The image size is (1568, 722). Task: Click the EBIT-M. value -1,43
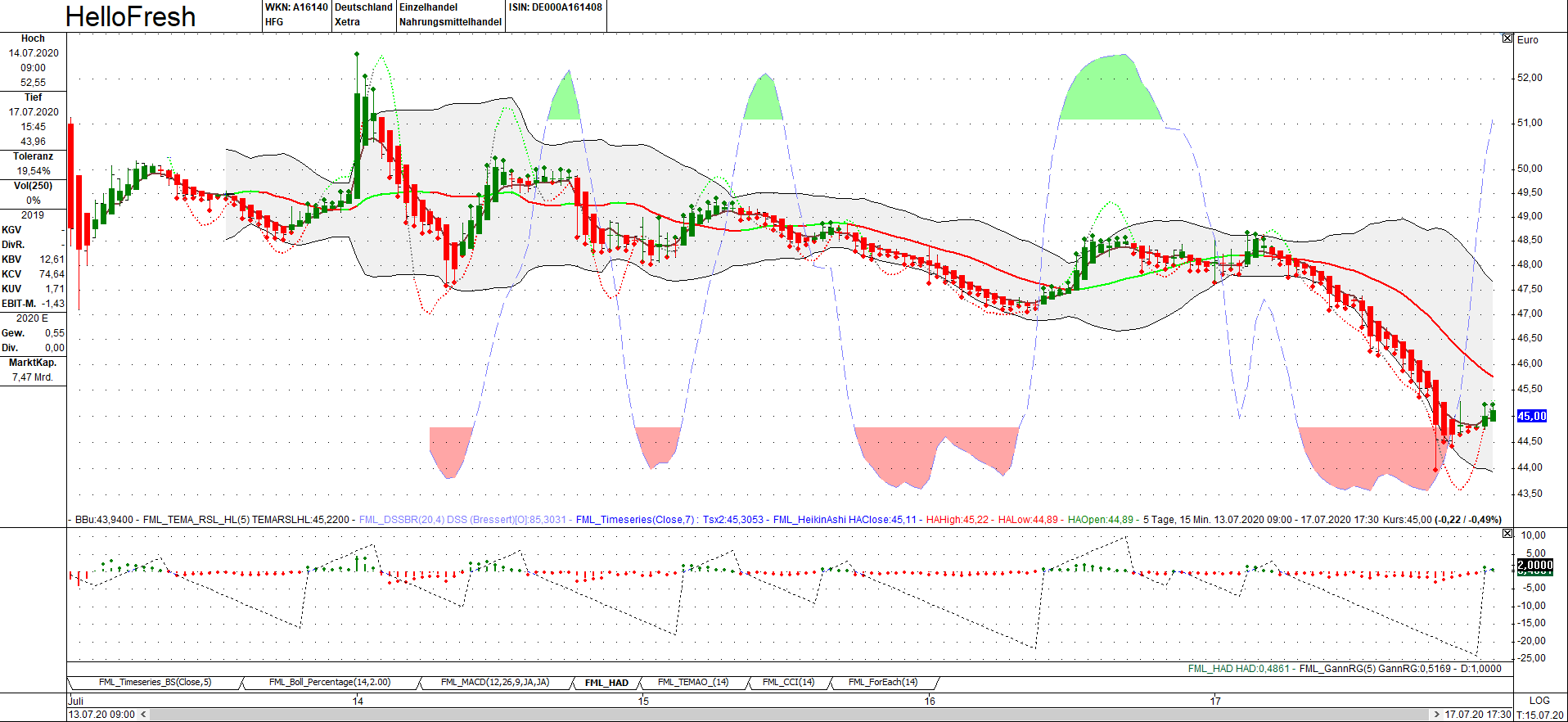pos(53,304)
